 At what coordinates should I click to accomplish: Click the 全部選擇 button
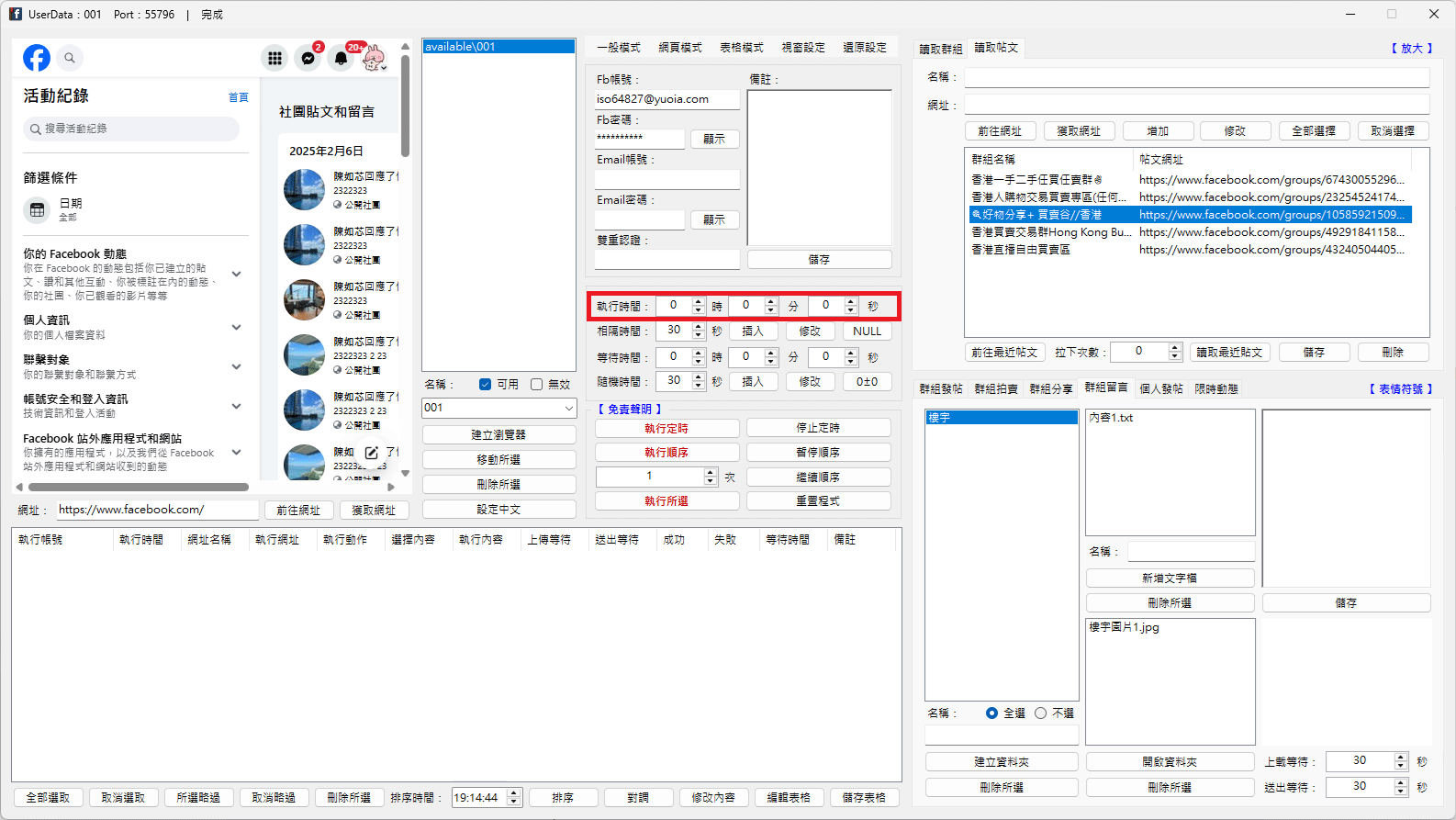[1314, 131]
